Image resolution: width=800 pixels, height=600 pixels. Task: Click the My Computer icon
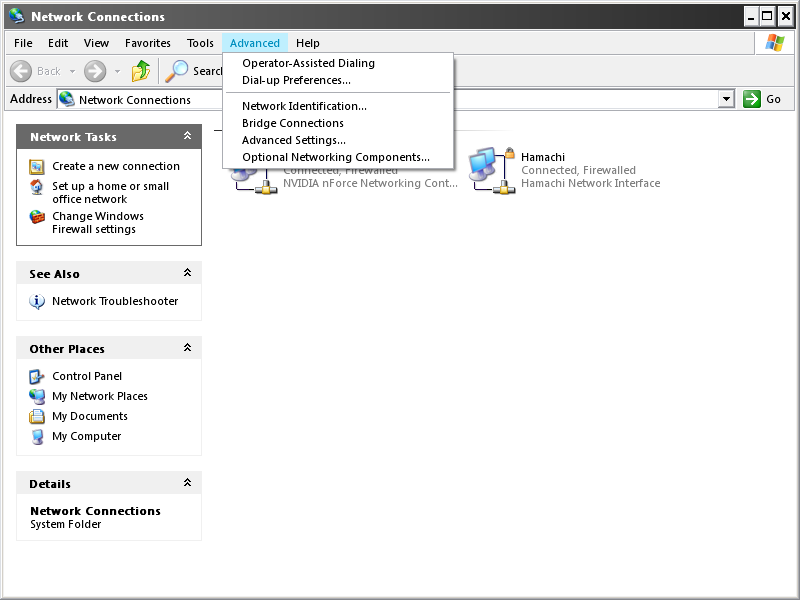[x=37, y=437]
